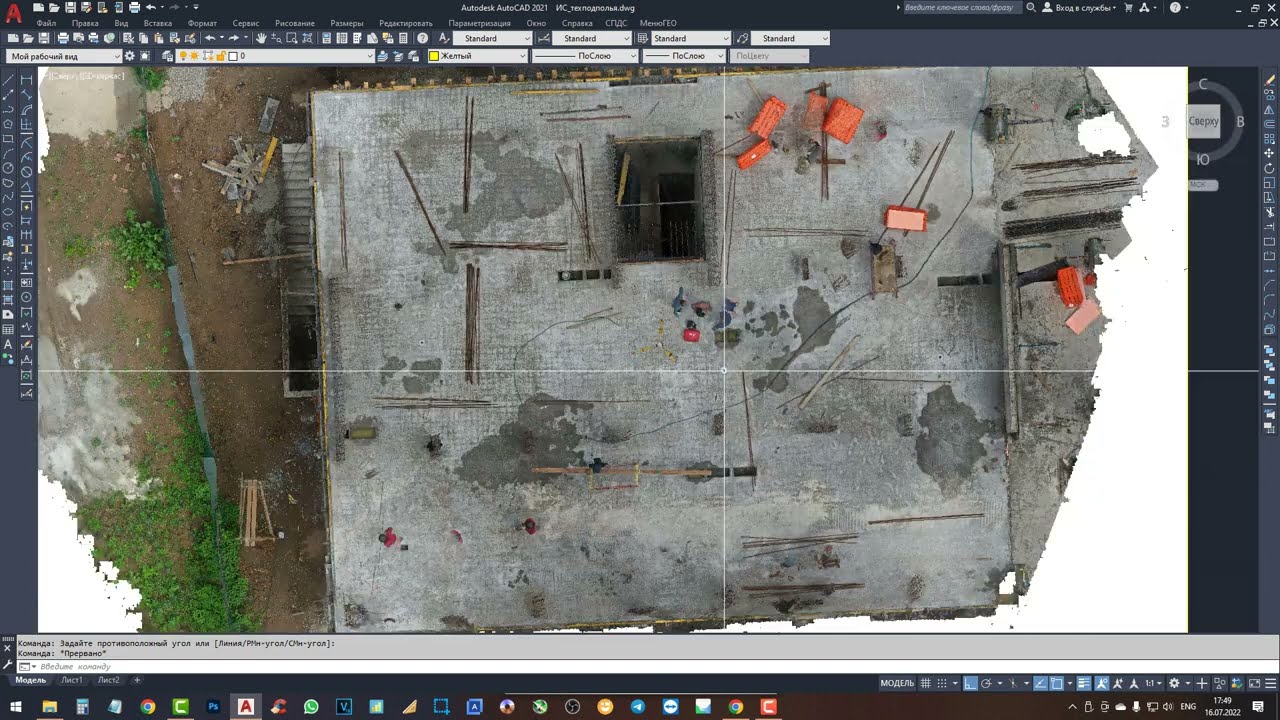Click the ViewCube east letter В

click(x=1241, y=122)
